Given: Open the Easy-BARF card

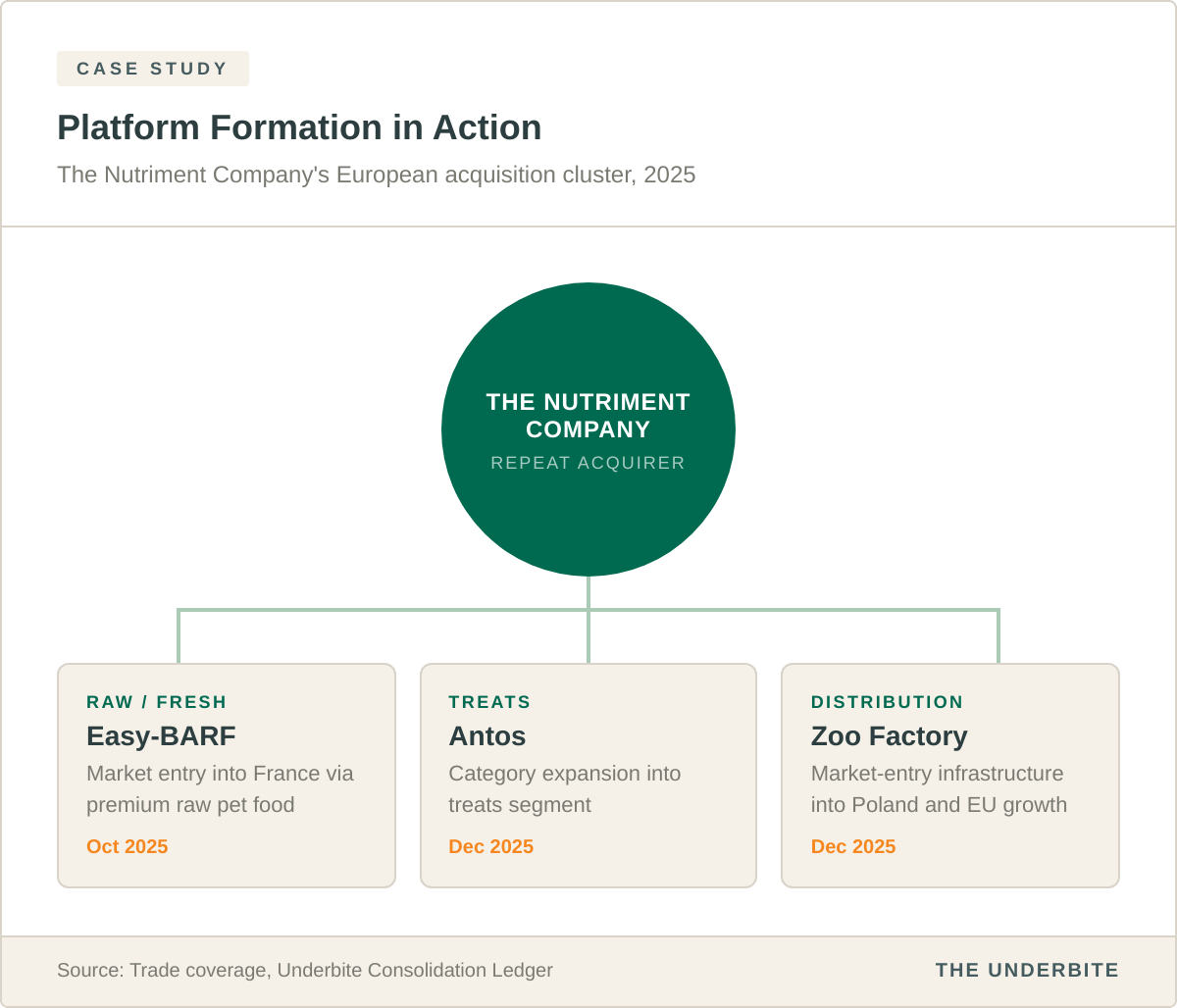Looking at the screenshot, I should tap(227, 776).
